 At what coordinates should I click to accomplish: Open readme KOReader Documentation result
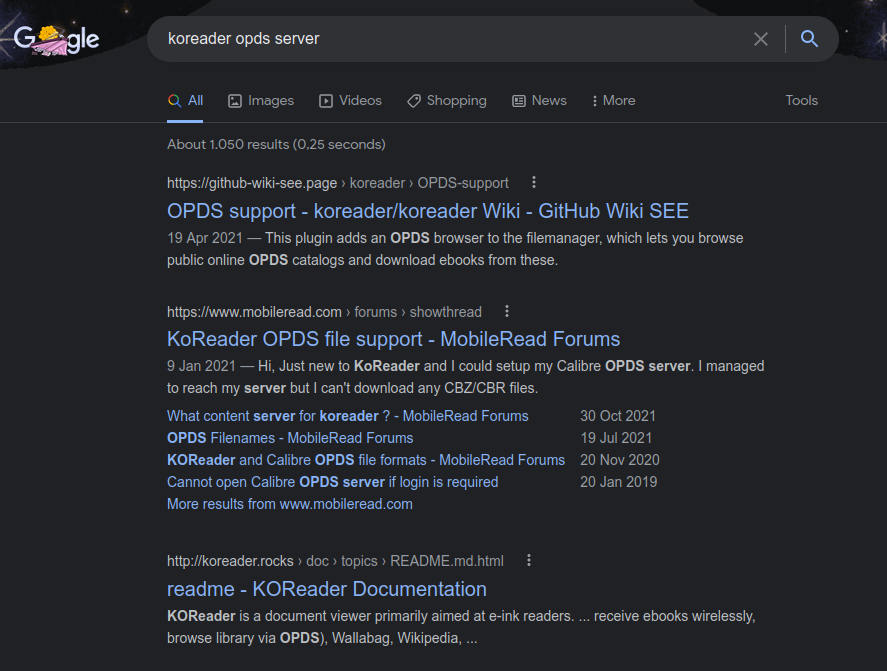pyautogui.click(x=326, y=589)
